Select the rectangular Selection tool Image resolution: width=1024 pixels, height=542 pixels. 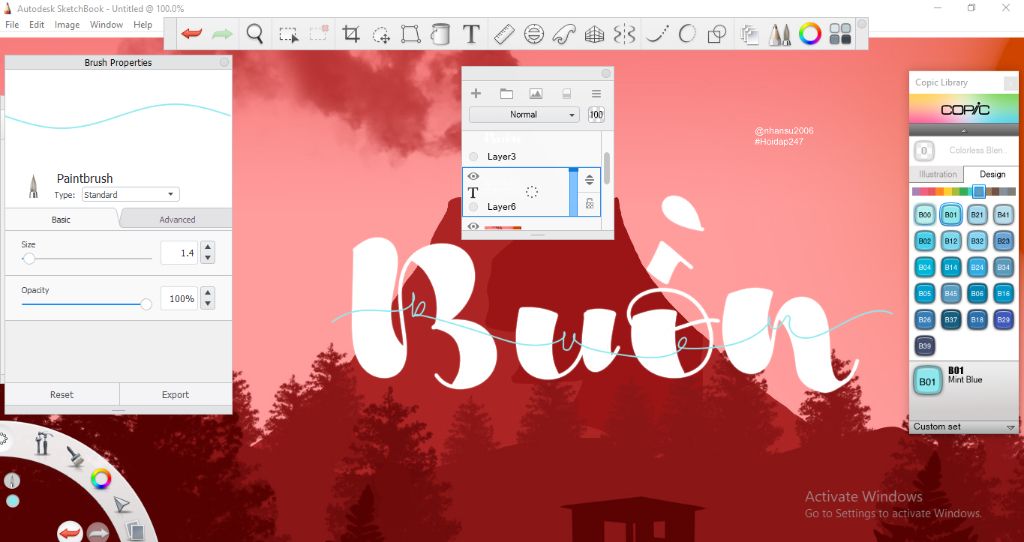click(288, 34)
